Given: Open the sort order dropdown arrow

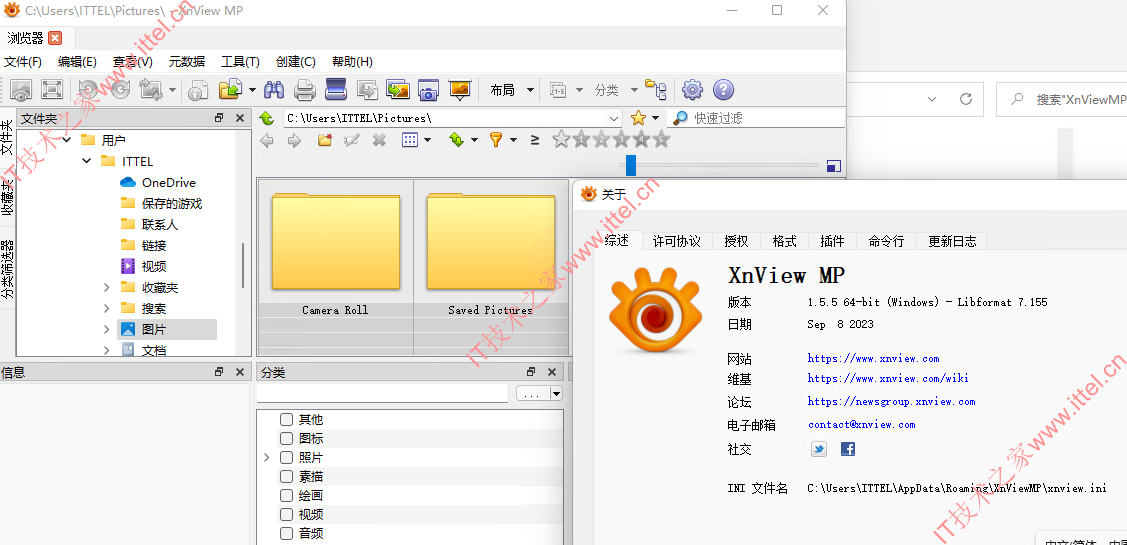Looking at the screenshot, I should [x=474, y=140].
